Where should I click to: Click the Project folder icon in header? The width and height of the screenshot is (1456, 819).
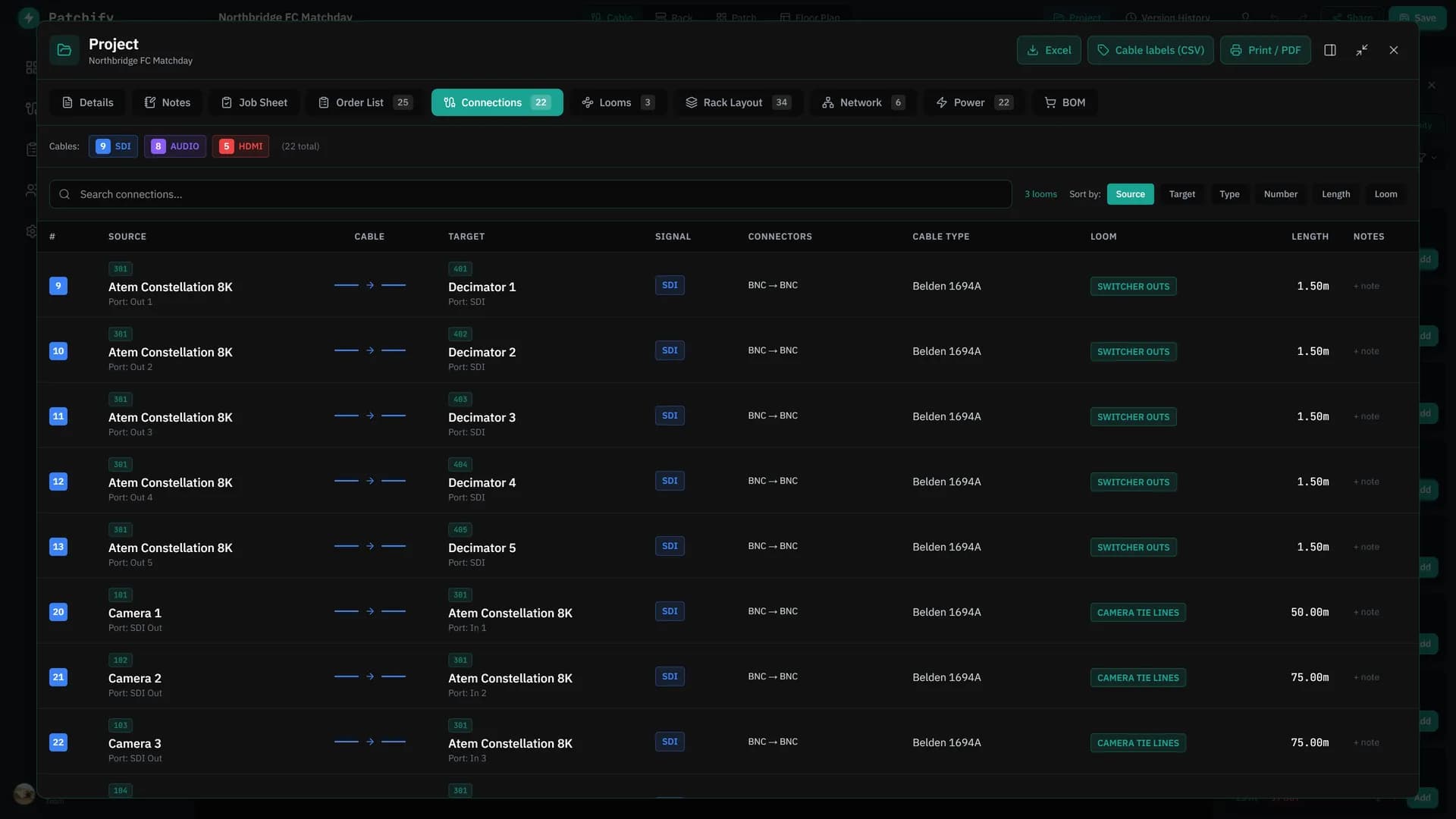click(64, 50)
